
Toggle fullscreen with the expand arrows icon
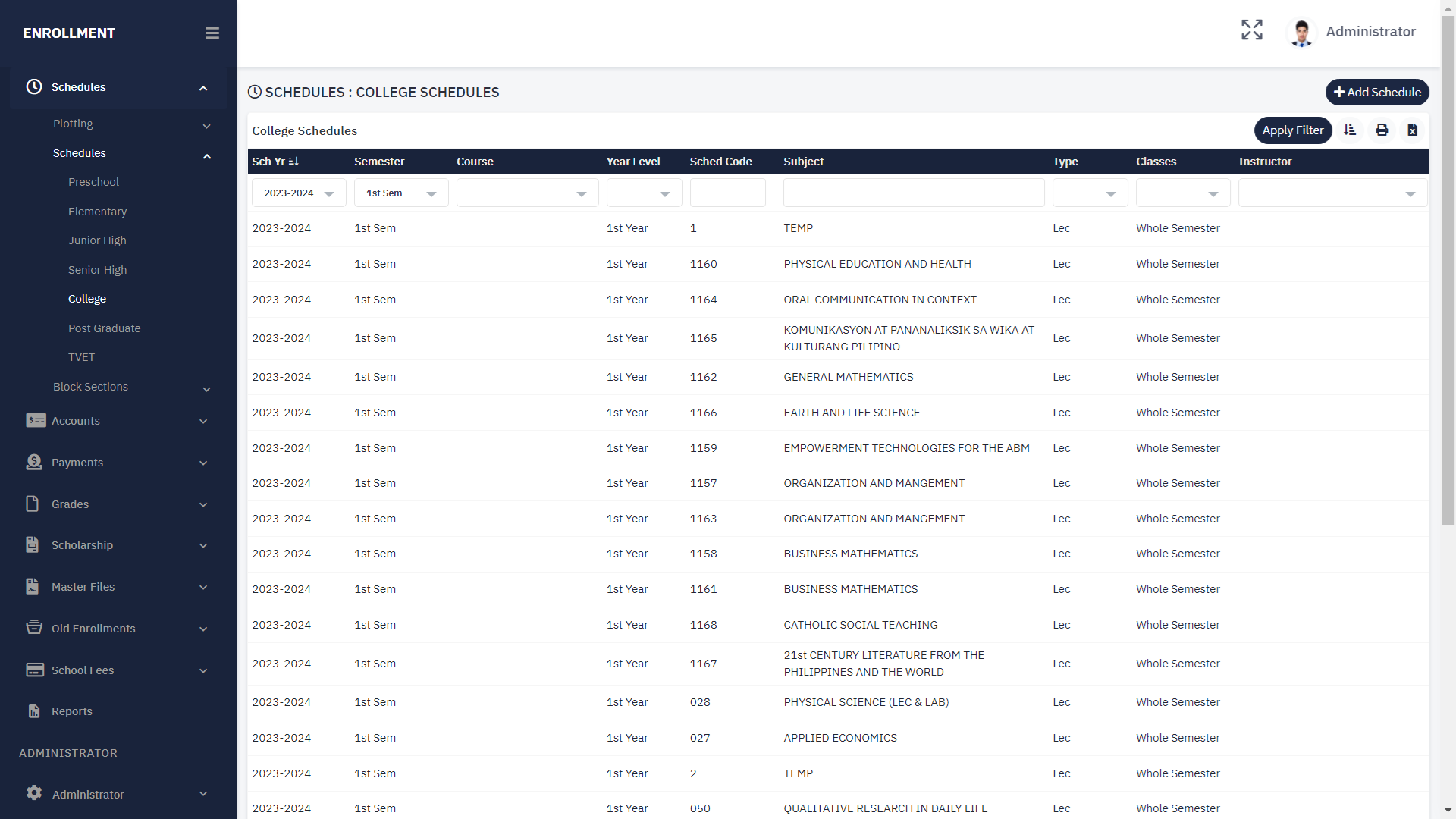coord(1252,30)
